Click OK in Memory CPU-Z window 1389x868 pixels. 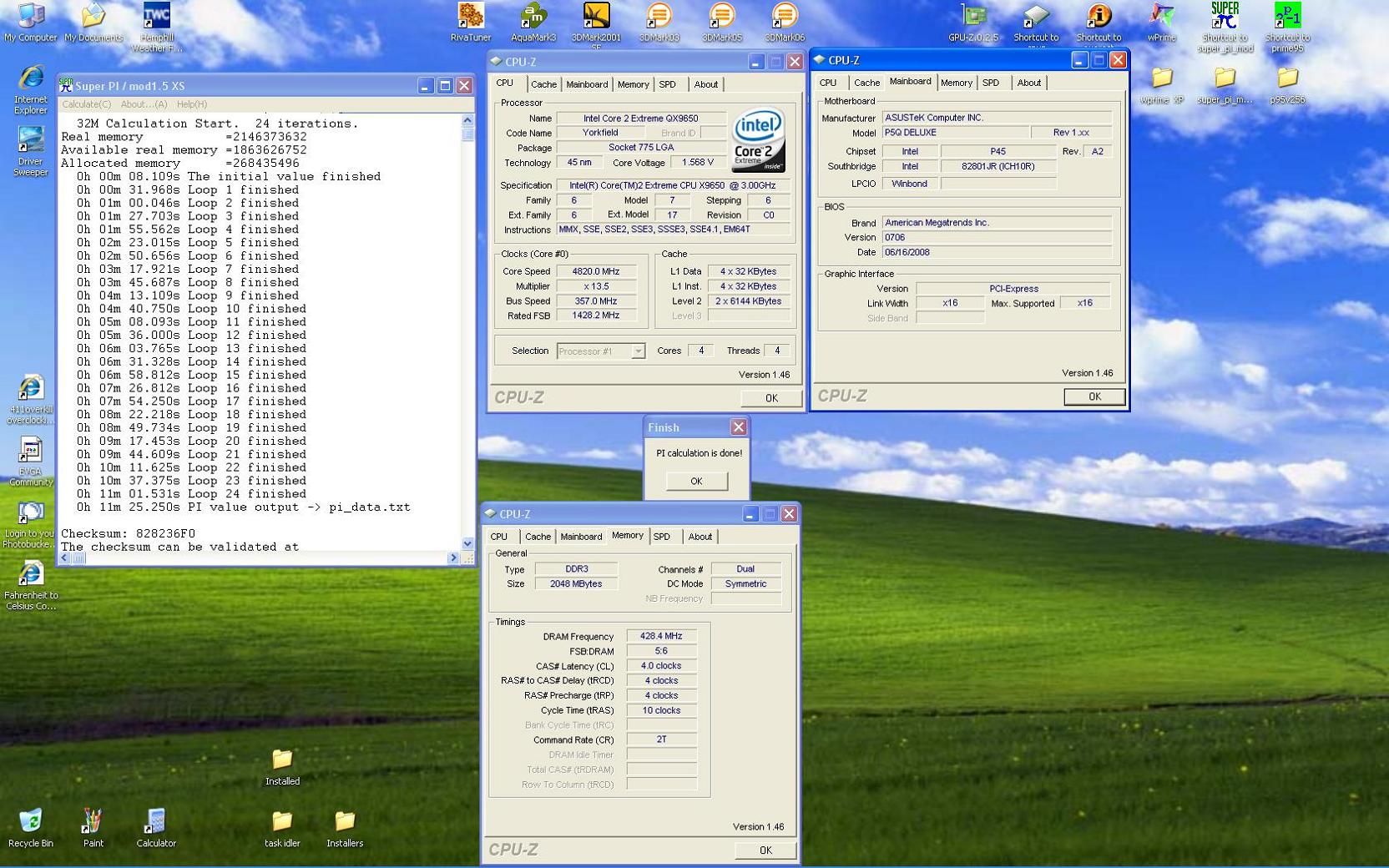click(x=765, y=850)
